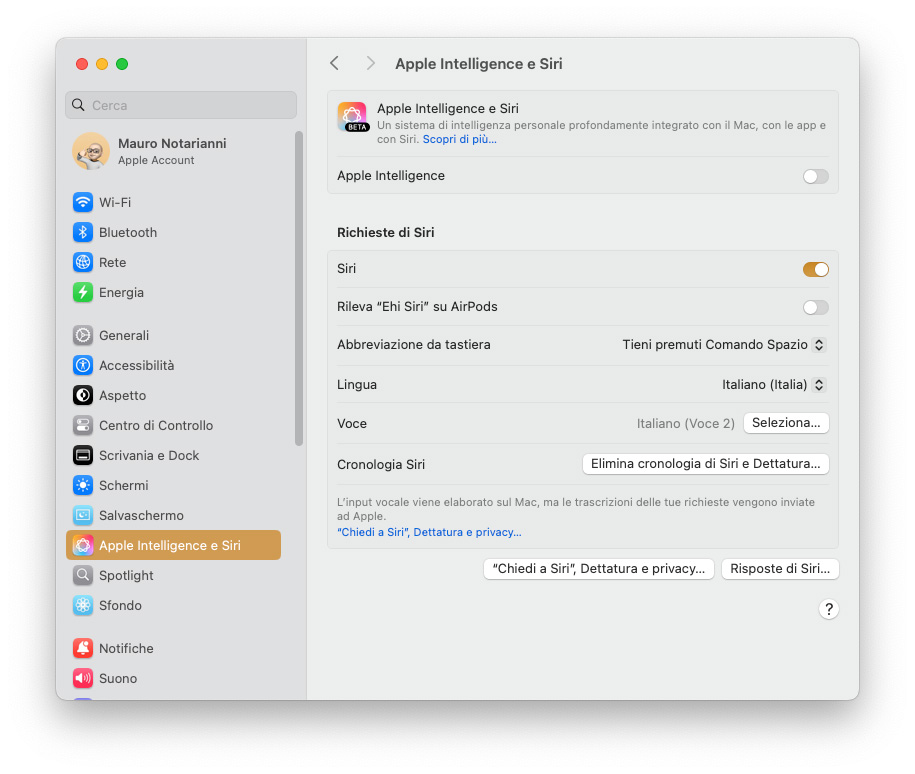Image resolution: width=915 pixels, height=774 pixels.
Task: Click the Cerca search field
Action: coord(180,105)
